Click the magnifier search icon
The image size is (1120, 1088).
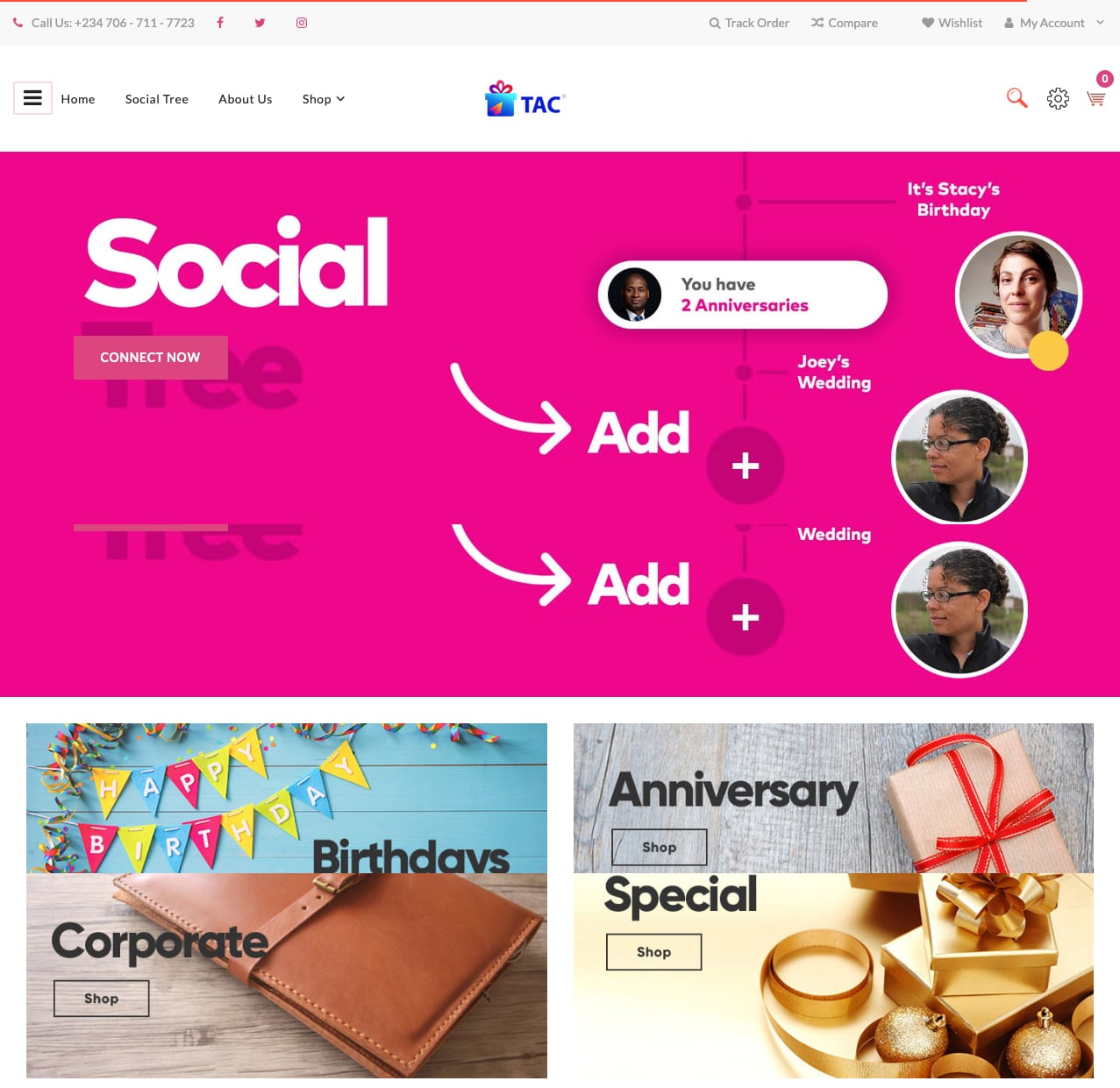tap(1017, 97)
